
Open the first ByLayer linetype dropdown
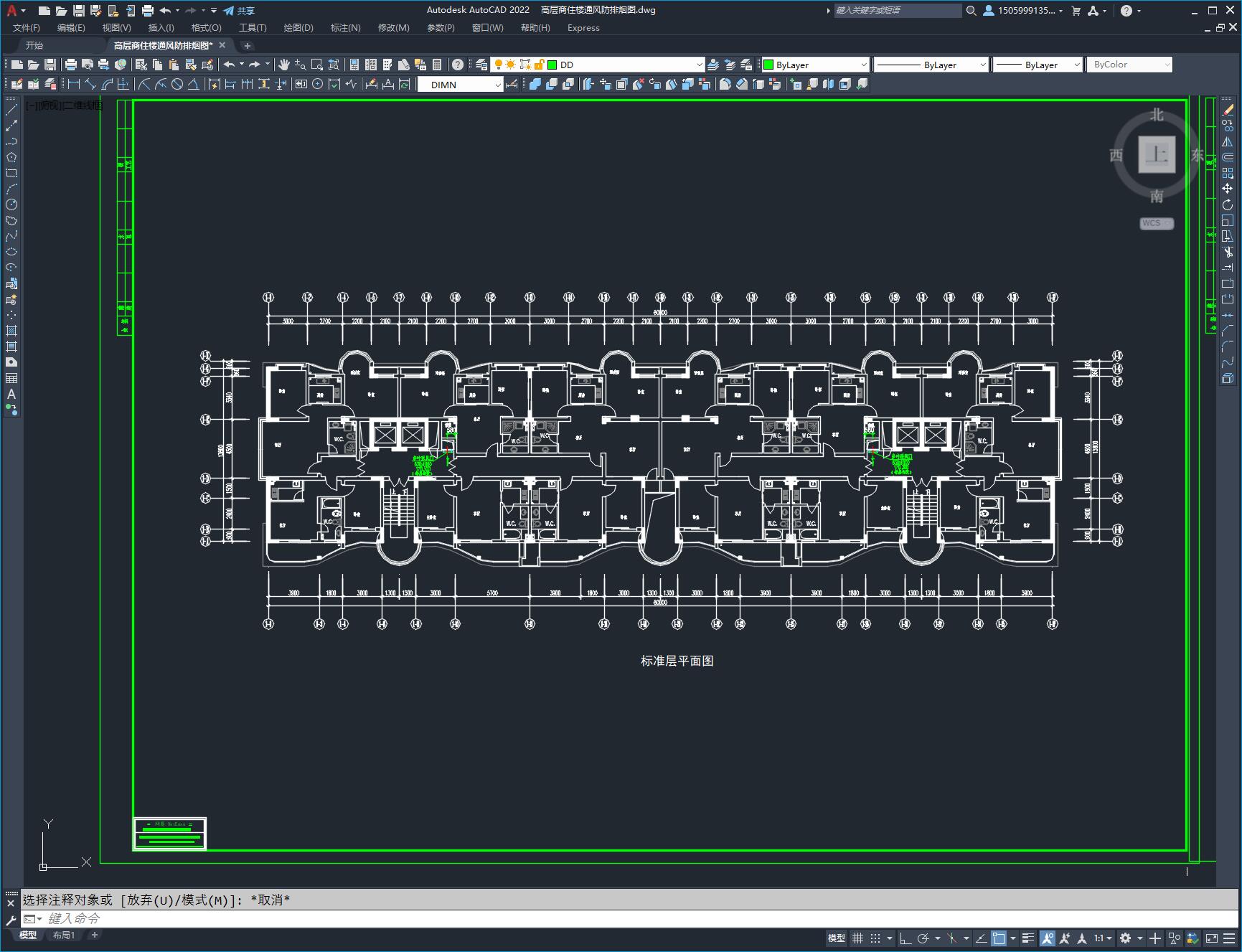(982, 65)
